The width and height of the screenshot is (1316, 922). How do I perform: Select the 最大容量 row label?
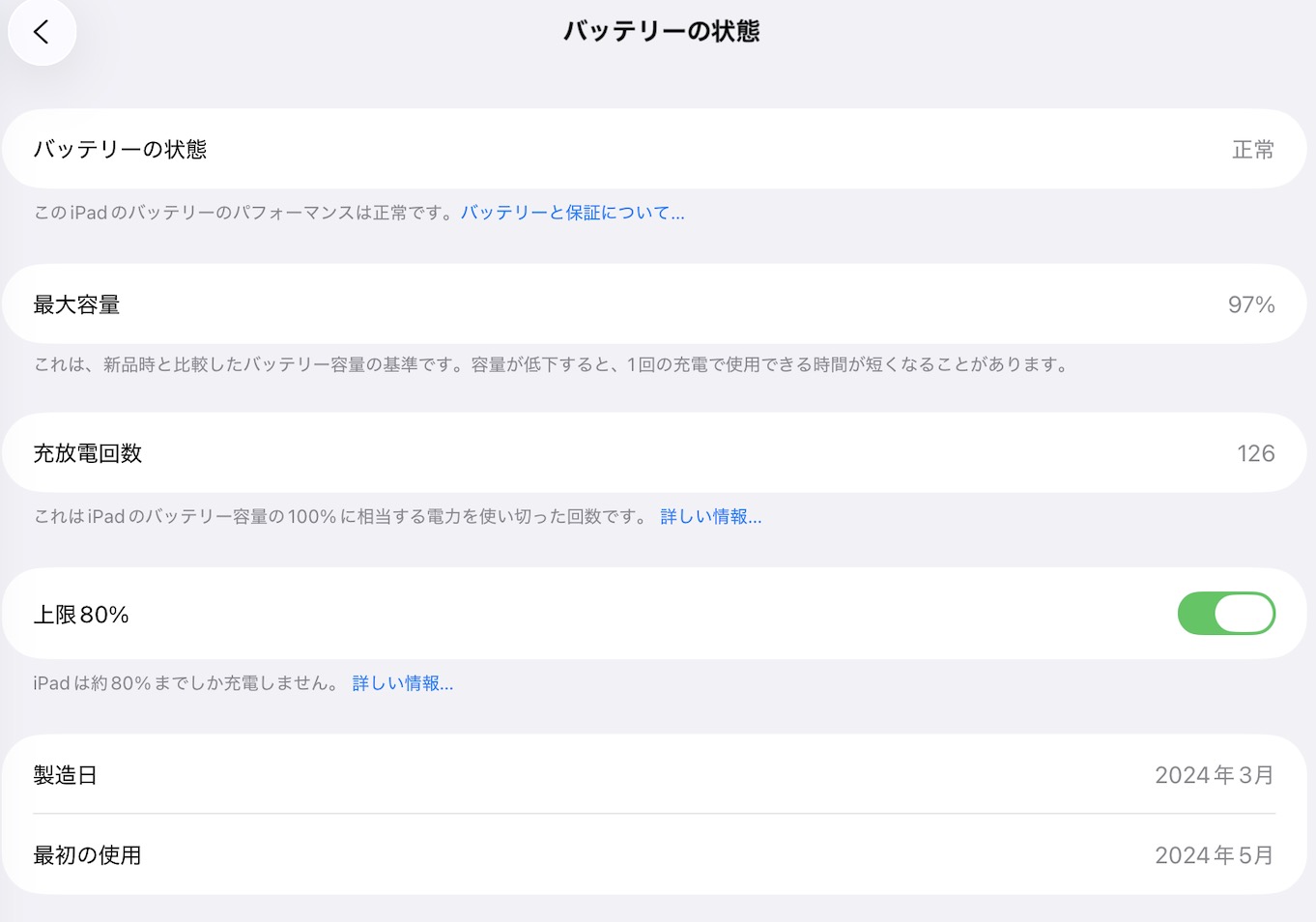coord(76,304)
